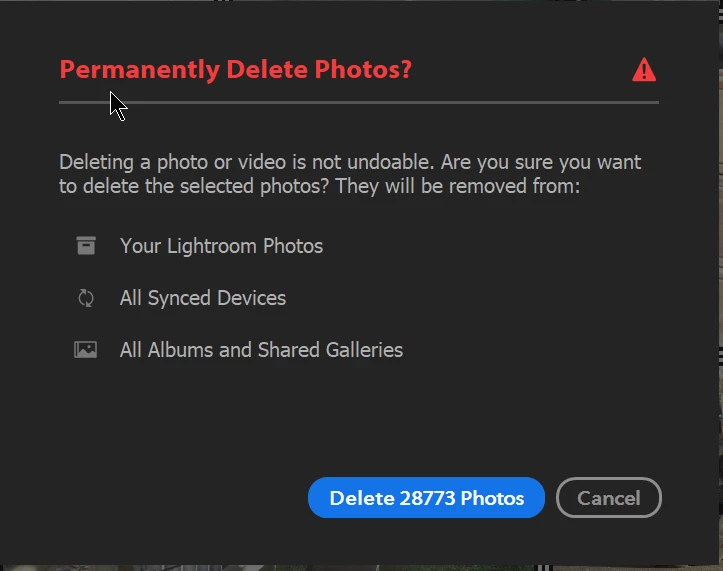Click background photo strip beneath the dialog

(x=360, y=568)
